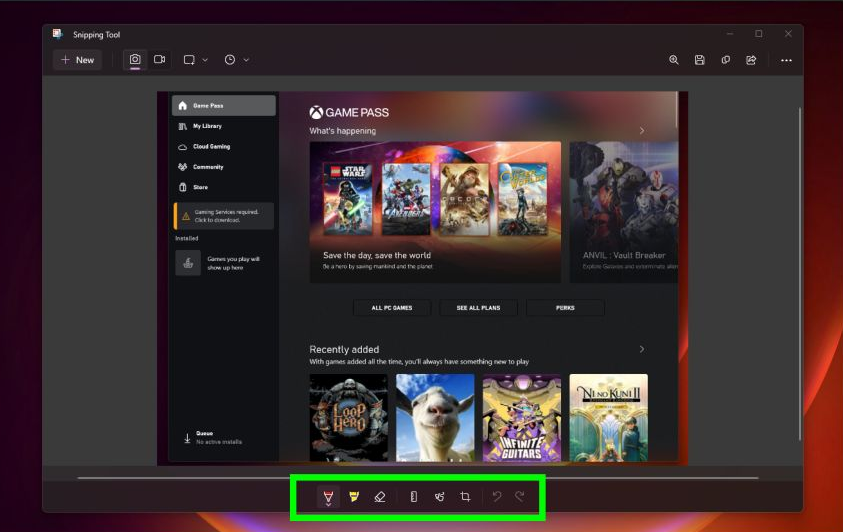Open the Infinite Guitars game tile

pos(522,418)
